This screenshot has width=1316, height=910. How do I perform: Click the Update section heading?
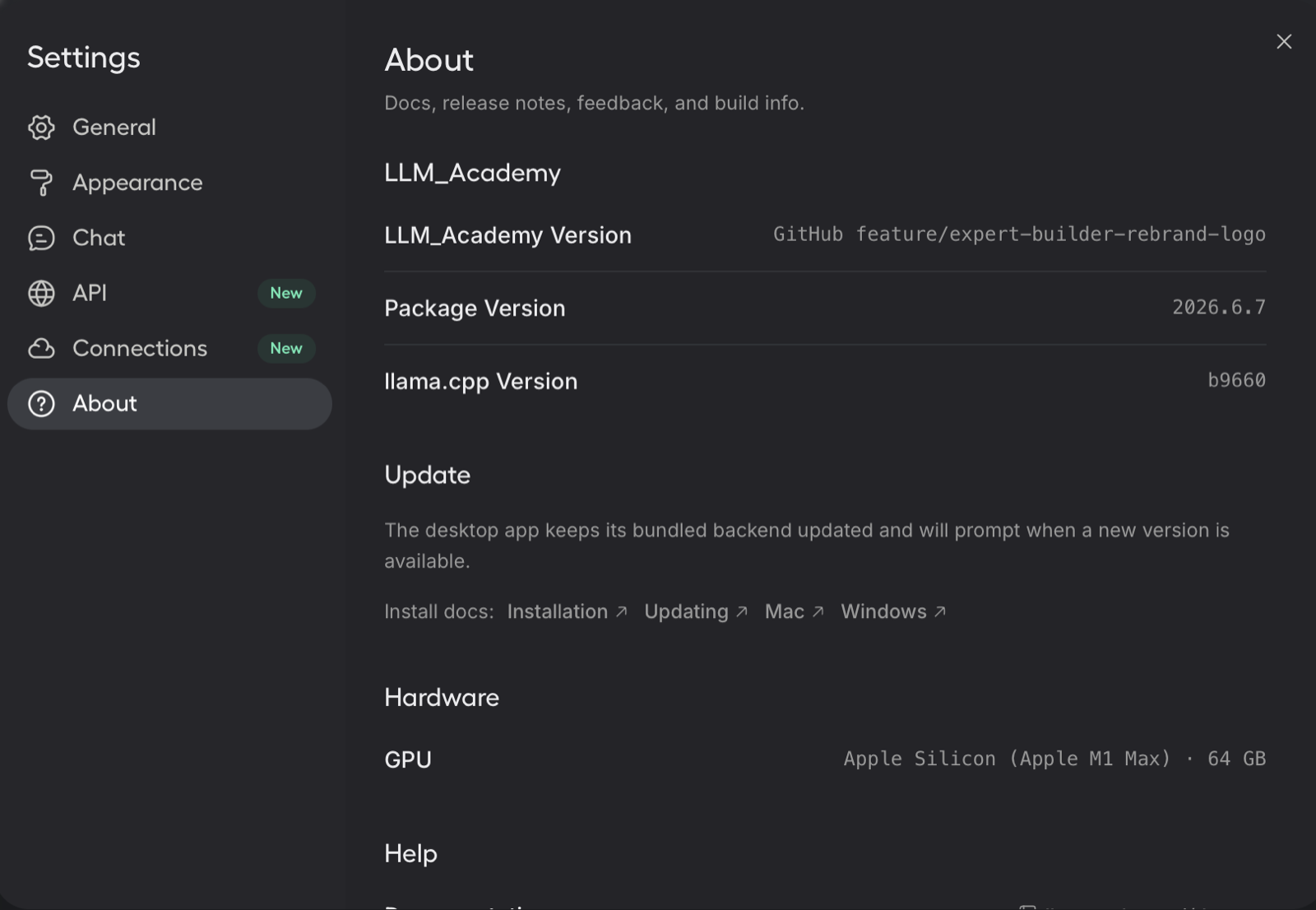(427, 476)
